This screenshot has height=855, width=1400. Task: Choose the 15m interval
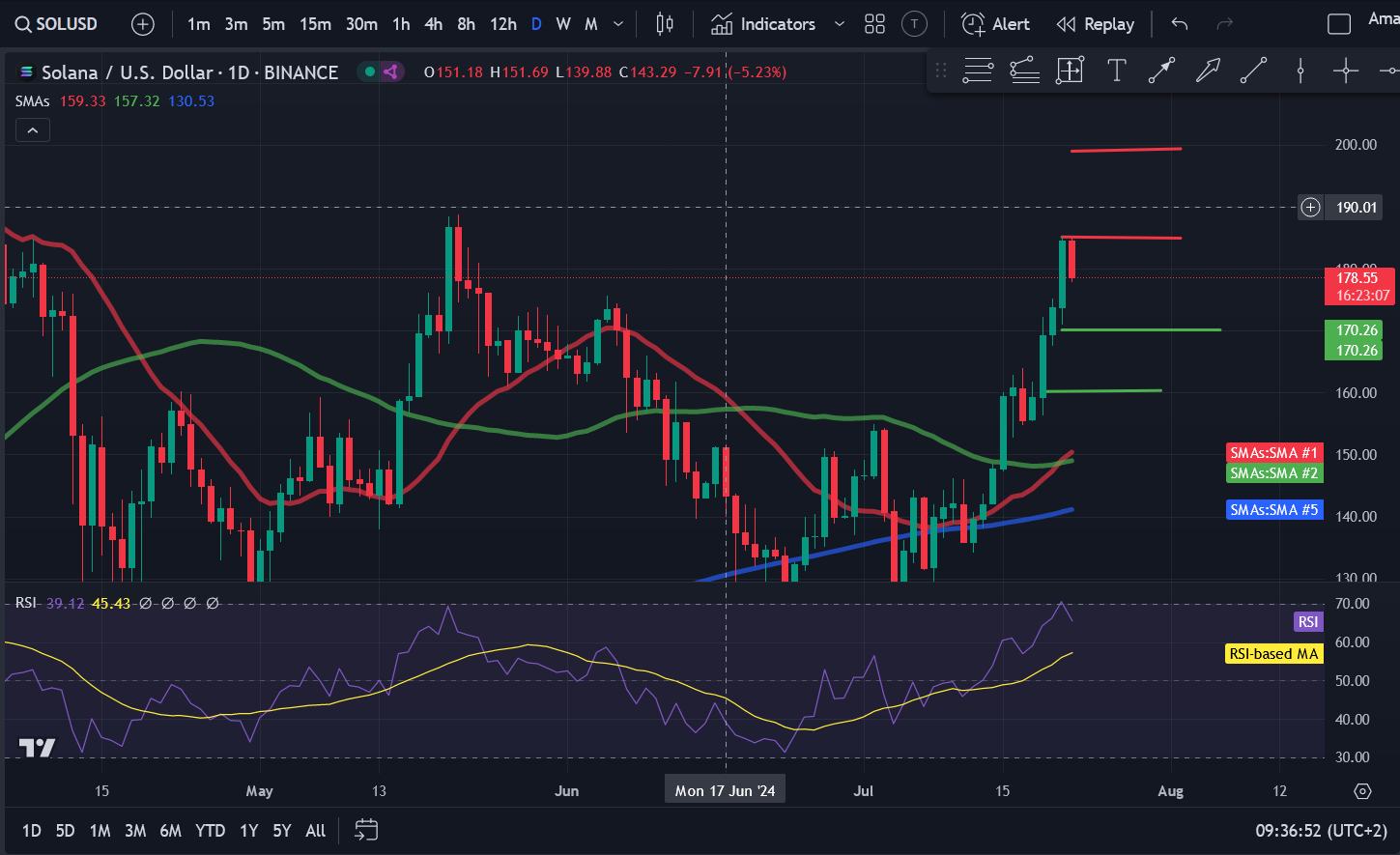(315, 24)
